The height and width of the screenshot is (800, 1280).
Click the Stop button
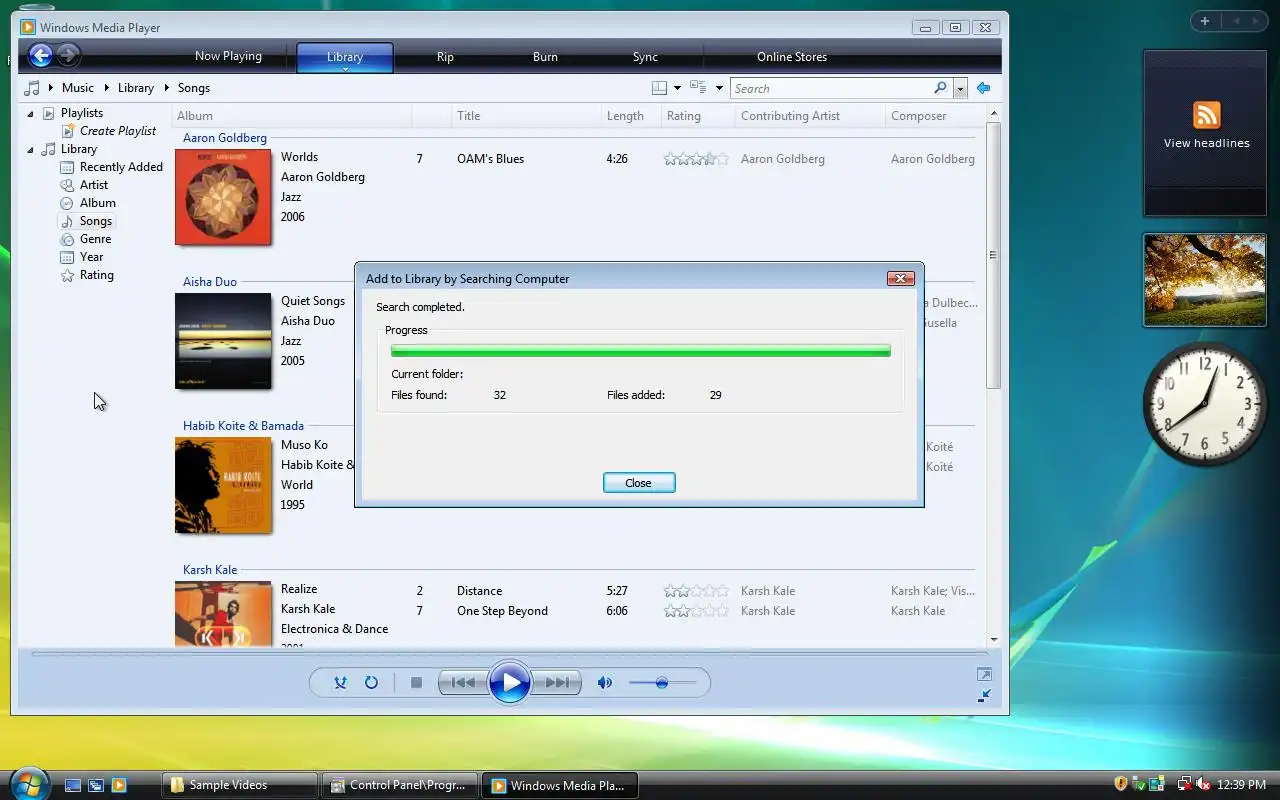(416, 682)
